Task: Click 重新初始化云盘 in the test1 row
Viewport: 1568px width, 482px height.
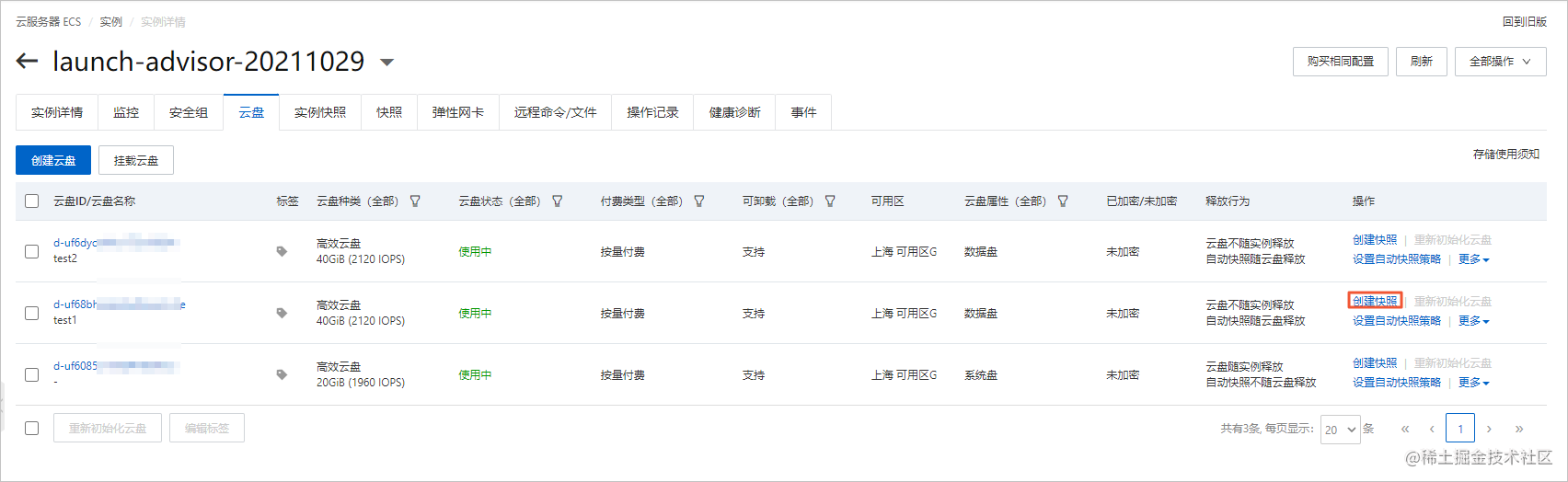Action: (1453, 302)
